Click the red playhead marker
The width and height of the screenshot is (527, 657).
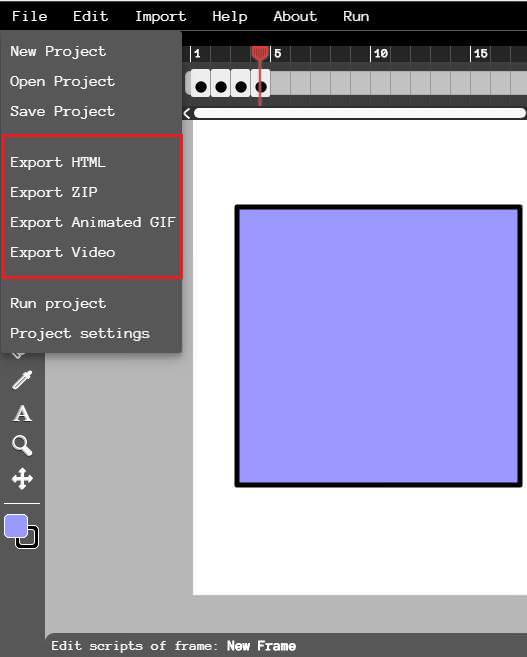[260, 53]
